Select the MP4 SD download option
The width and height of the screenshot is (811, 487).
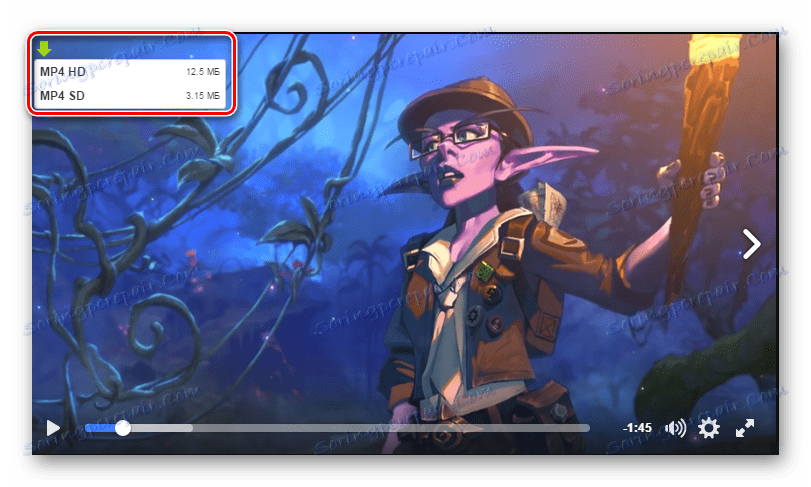[129, 96]
